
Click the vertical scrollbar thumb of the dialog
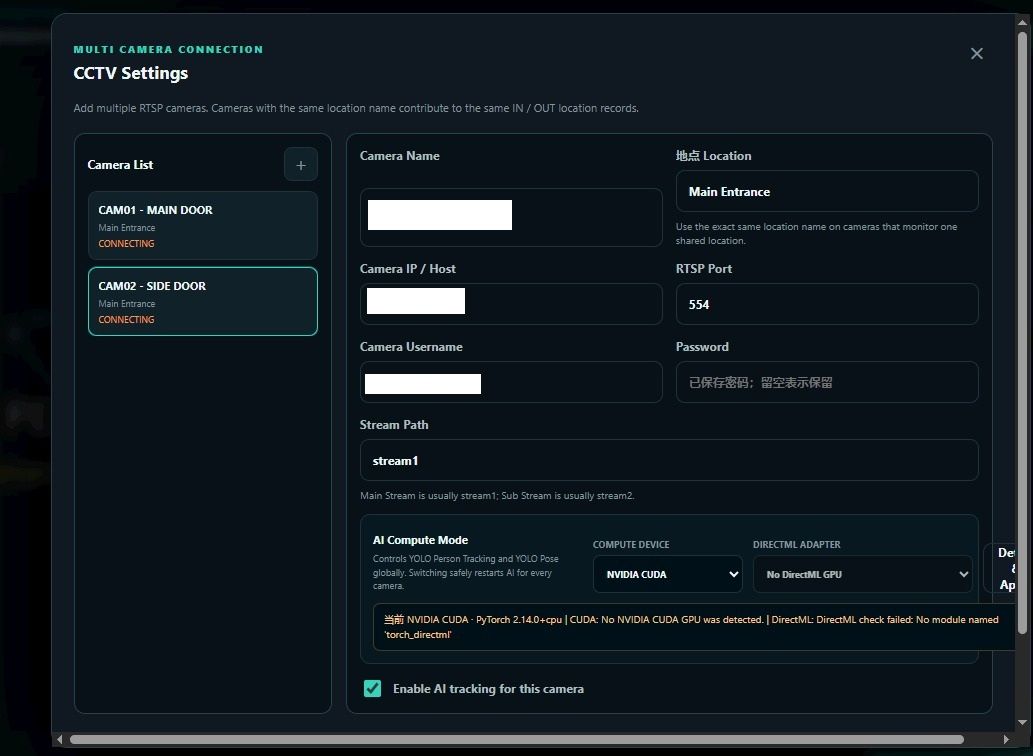(x=1022, y=333)
